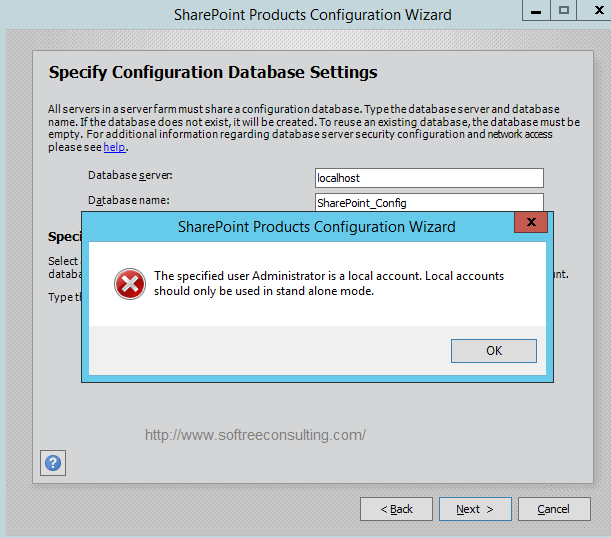
Task: Proceed with the Next button
Action: 475,509
